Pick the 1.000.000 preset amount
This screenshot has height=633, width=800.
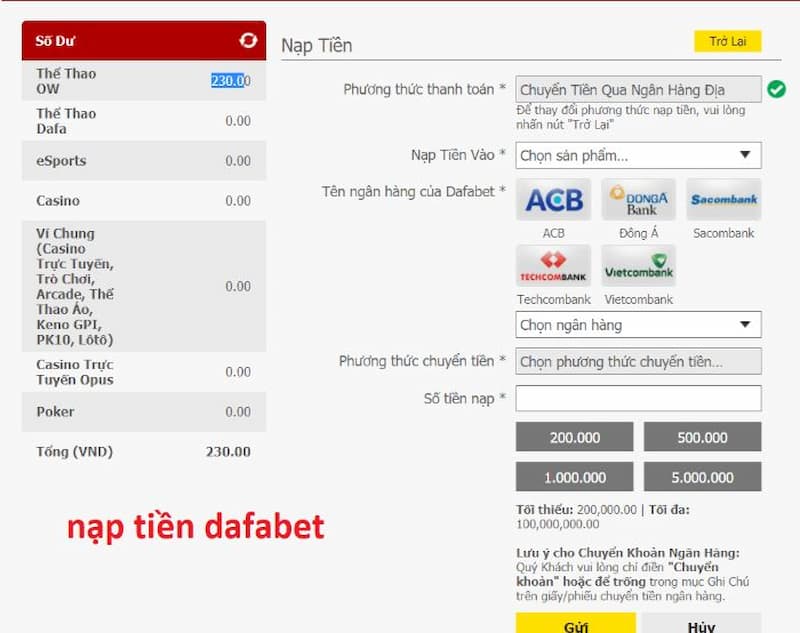(x=574, y=477)
